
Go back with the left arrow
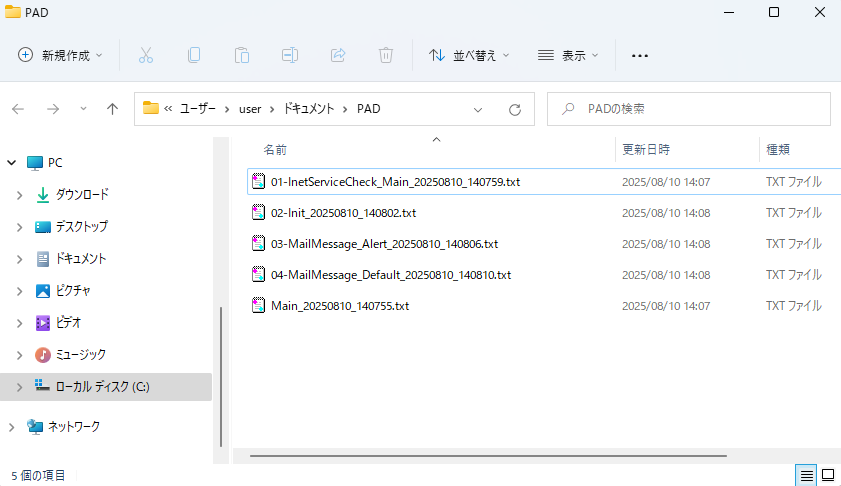(18, 109)
